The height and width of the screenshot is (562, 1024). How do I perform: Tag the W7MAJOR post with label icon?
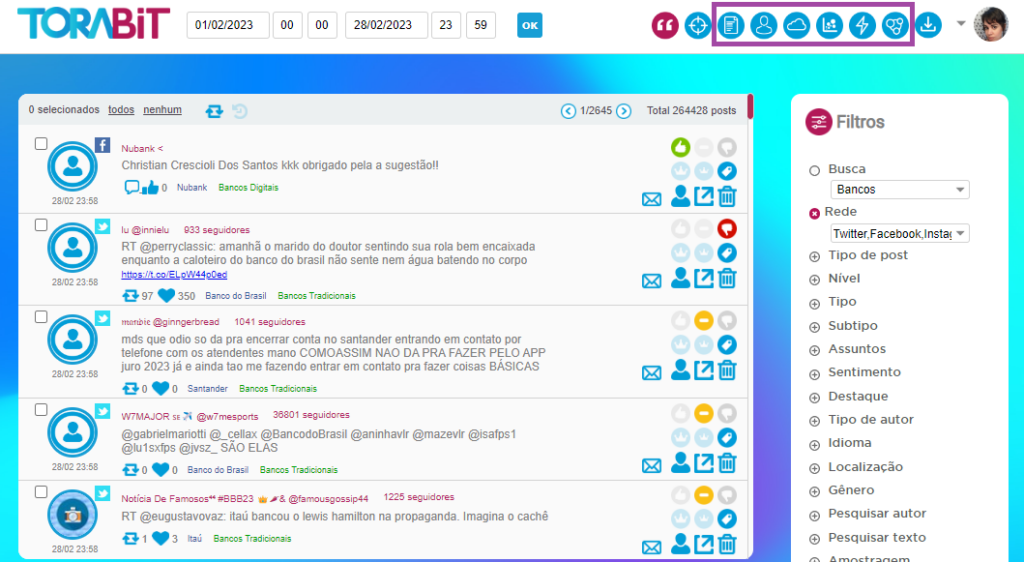click(x=727, y=437)
